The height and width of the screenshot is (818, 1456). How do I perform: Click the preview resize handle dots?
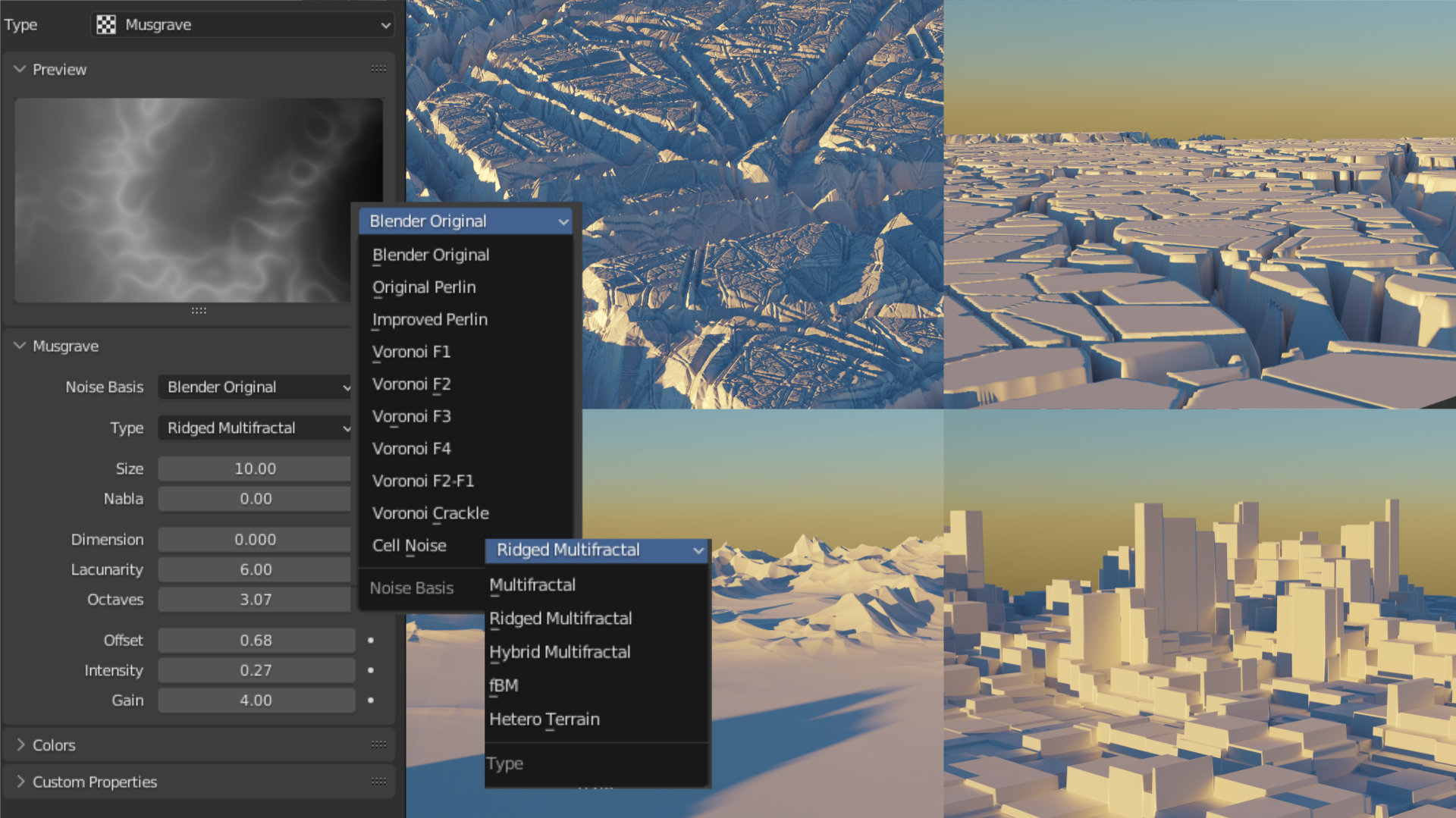199,310
